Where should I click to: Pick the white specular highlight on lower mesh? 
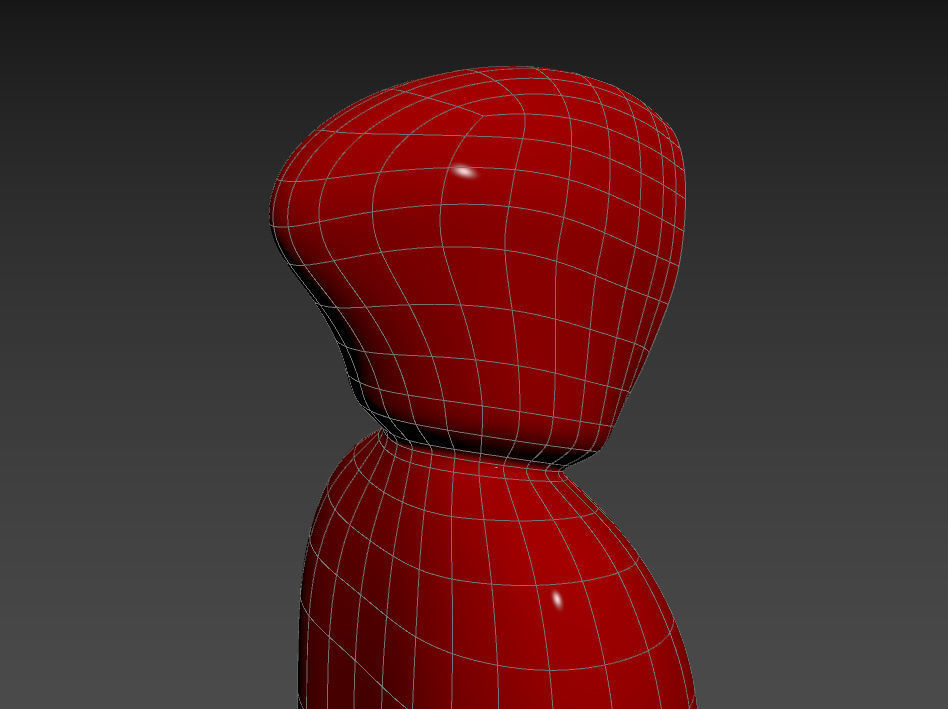(557, 600)
